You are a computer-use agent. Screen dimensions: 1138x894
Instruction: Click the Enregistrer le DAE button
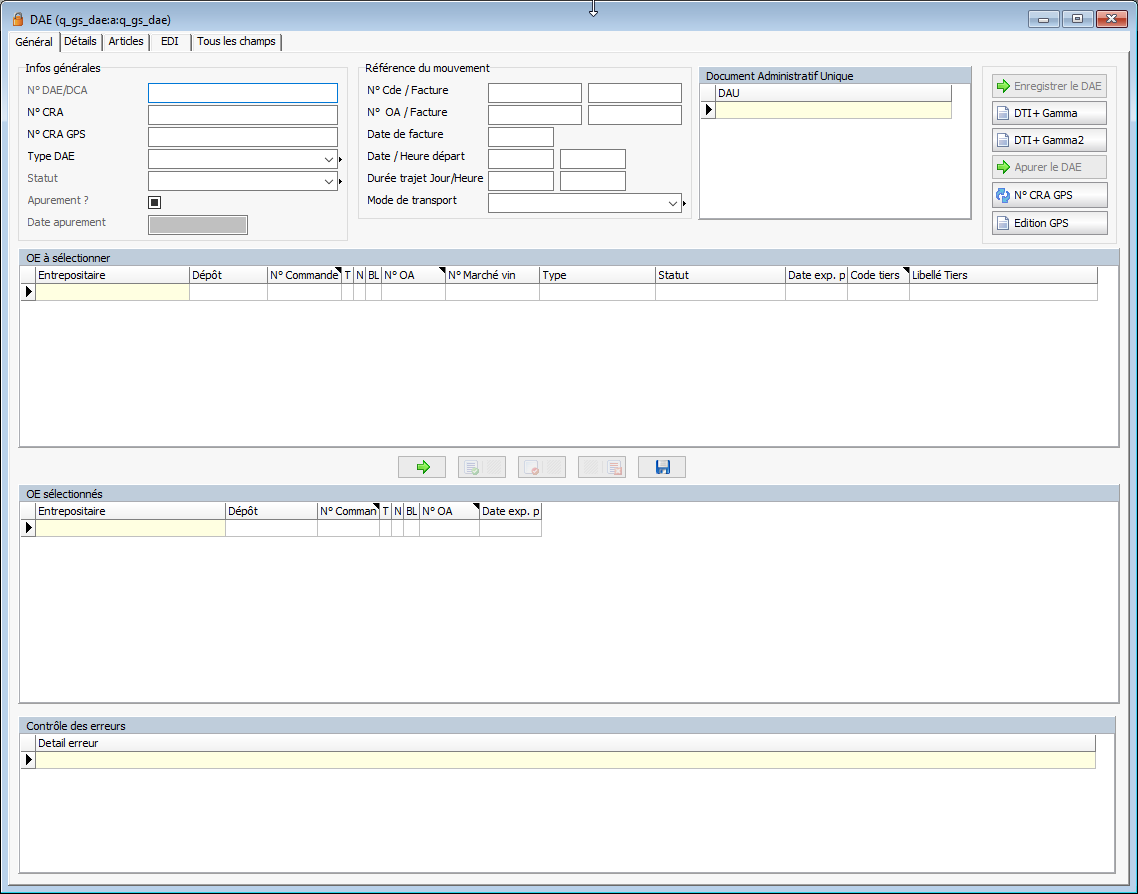pyautogui.click(x=1049, y=86)
